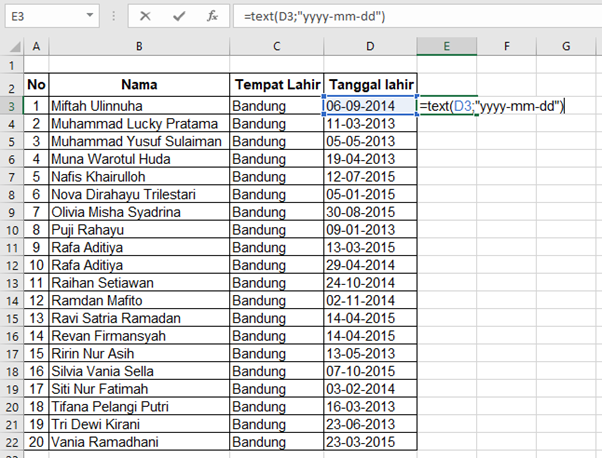Select date cell "19-04-2013"
Viewport: 602px width, 458px height.
coord(370,159)
